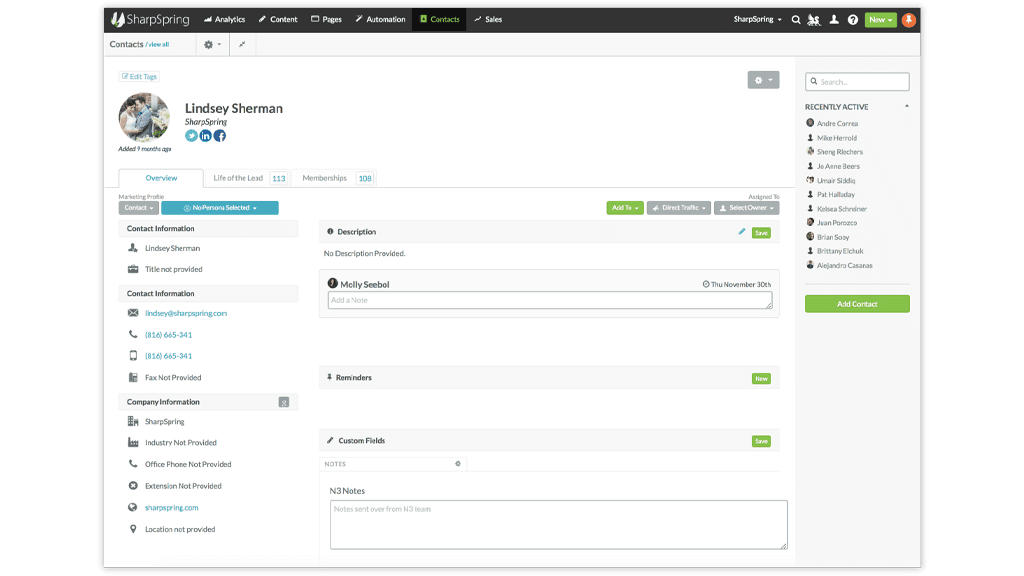Screen dimensions: 1024x576
Task: Open the Contact marketing profile dropdown
Action: click(x=139, y=208)
